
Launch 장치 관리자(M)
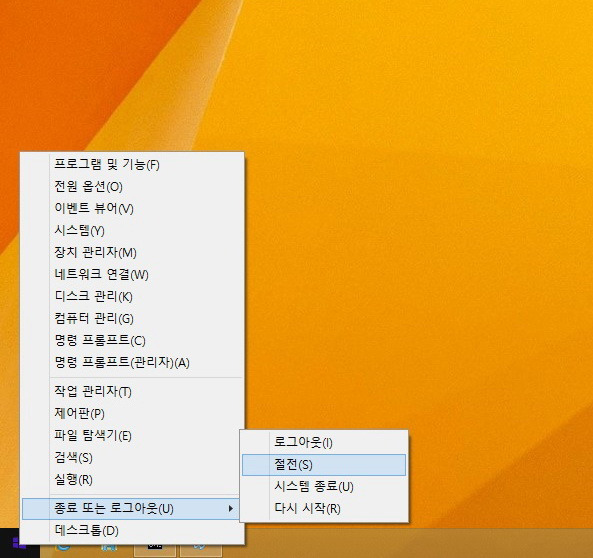[132, 252]
